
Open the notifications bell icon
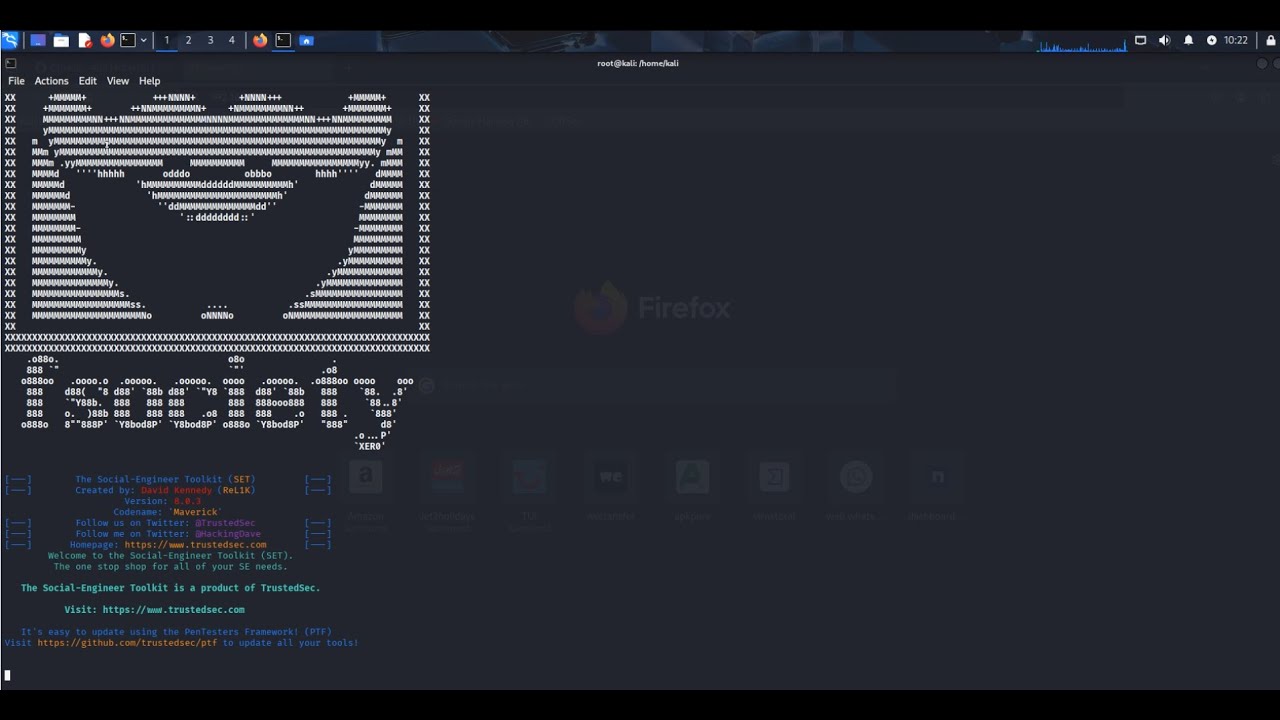coord(1188,40)
